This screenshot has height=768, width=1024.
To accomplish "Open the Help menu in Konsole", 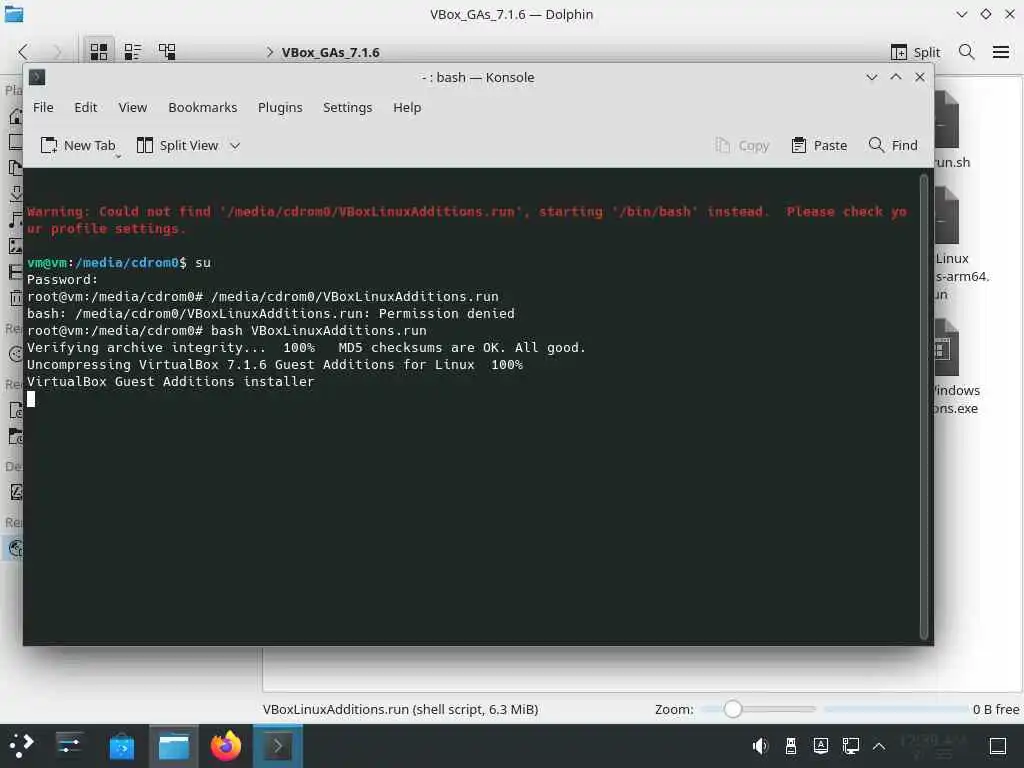I will (x=407, y=107).
